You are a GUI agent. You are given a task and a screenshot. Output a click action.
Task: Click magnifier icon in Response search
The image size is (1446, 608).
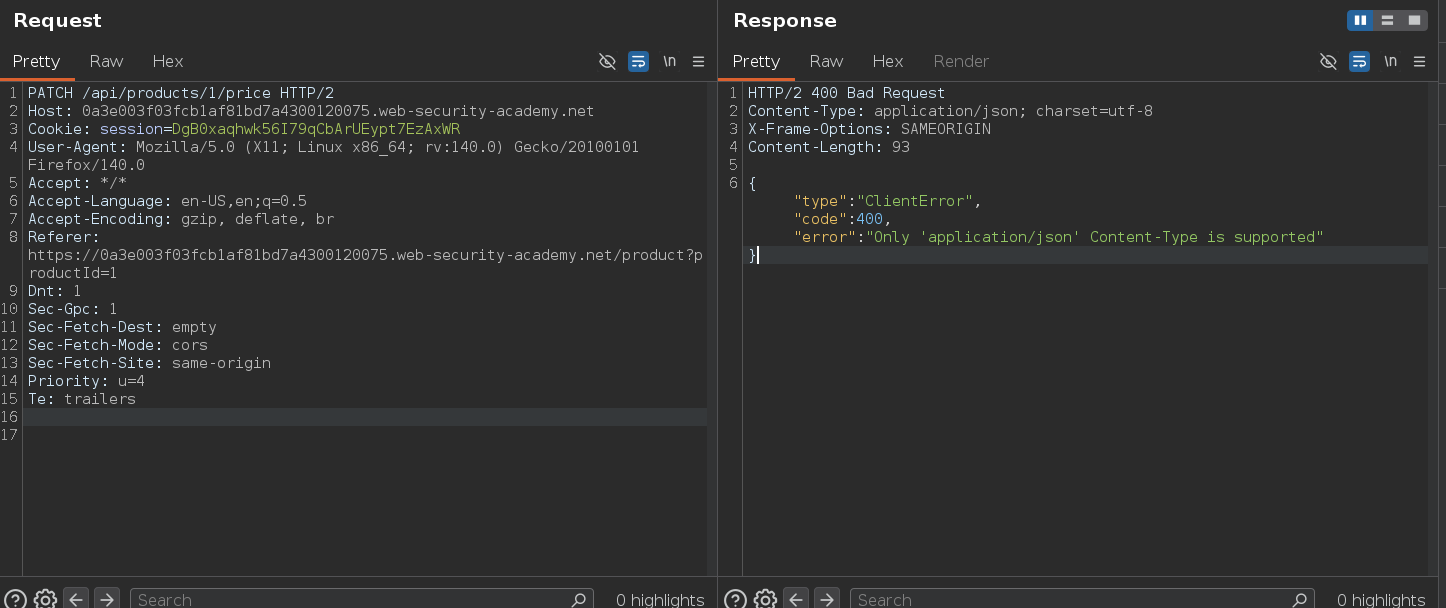tap(1300, 599)
